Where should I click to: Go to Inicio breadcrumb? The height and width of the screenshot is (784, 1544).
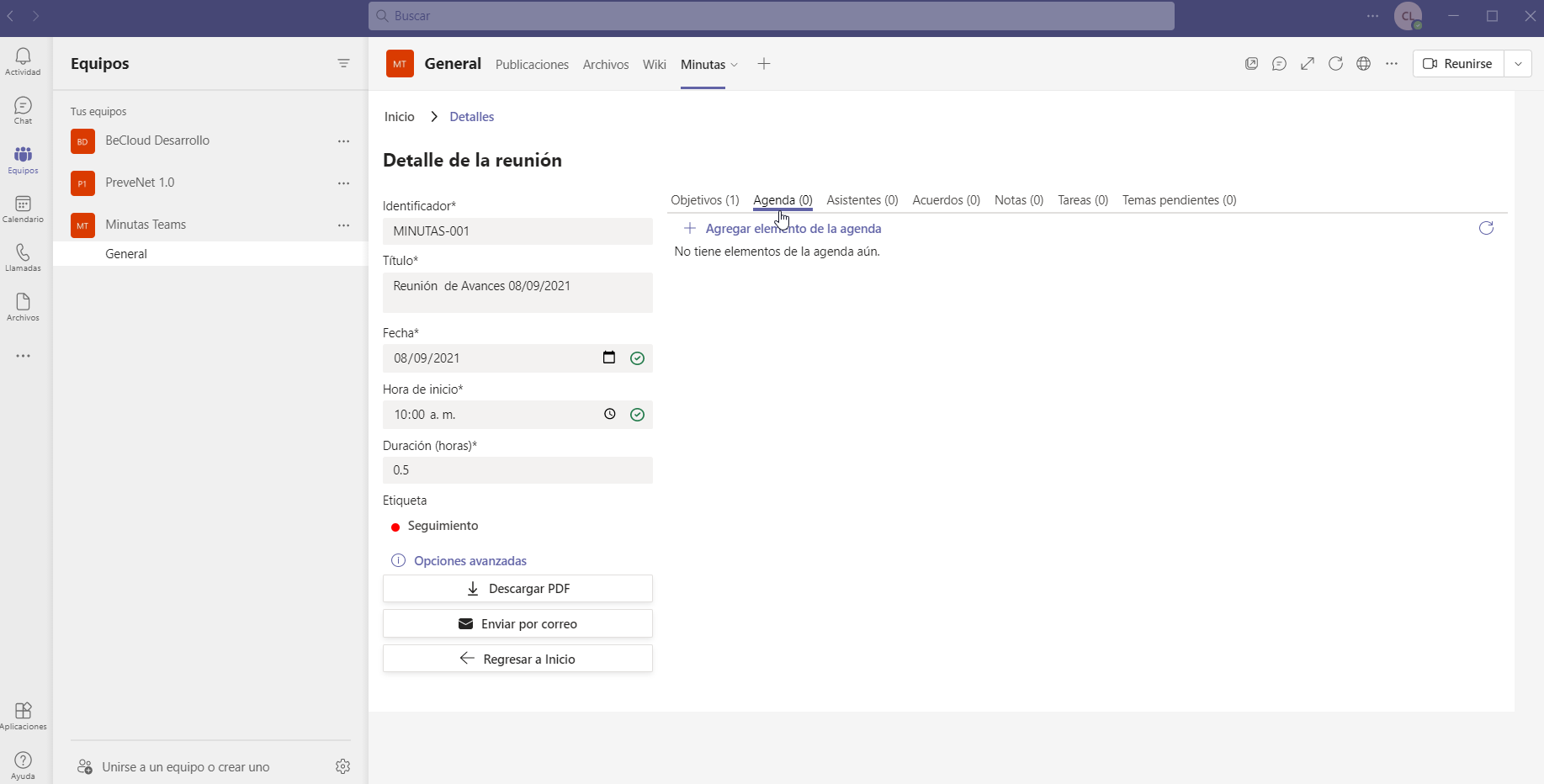pyautogui.click(x=400, y=117)
